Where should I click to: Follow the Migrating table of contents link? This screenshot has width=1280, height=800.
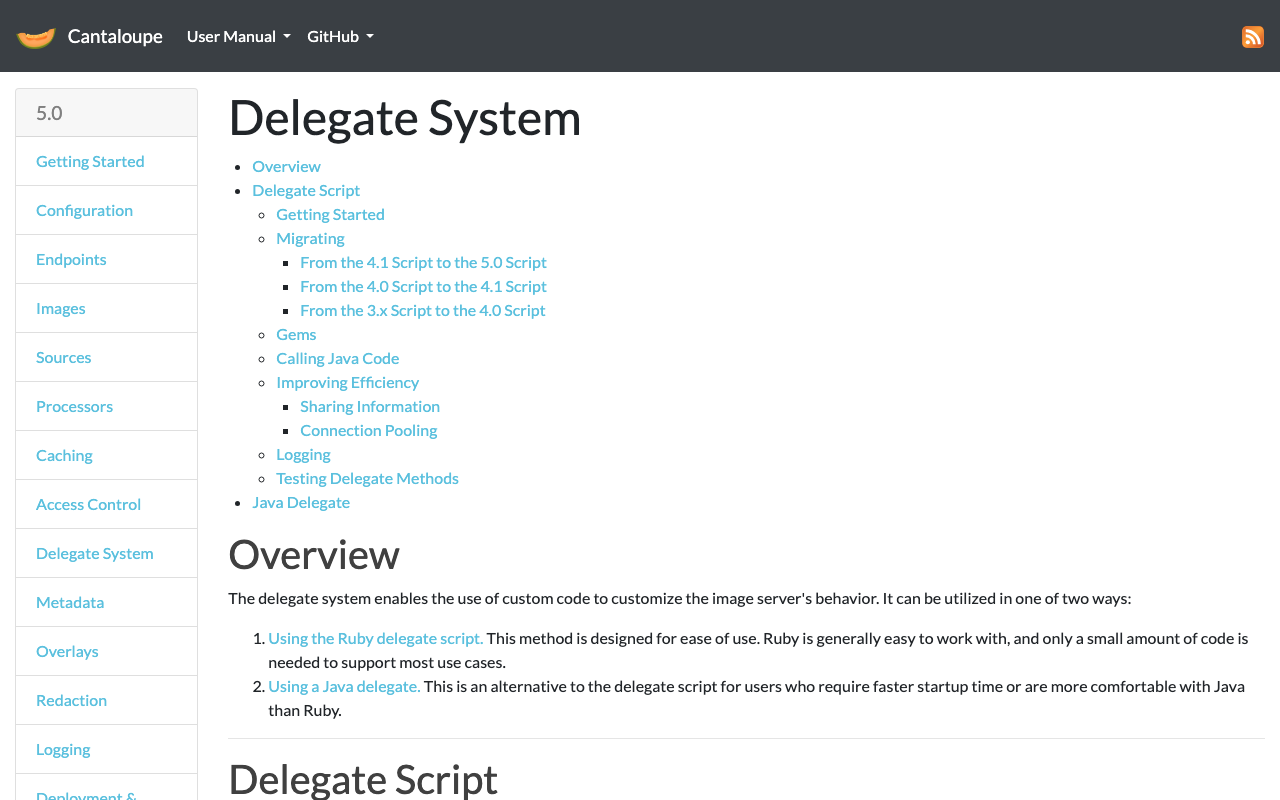point(310,238)
